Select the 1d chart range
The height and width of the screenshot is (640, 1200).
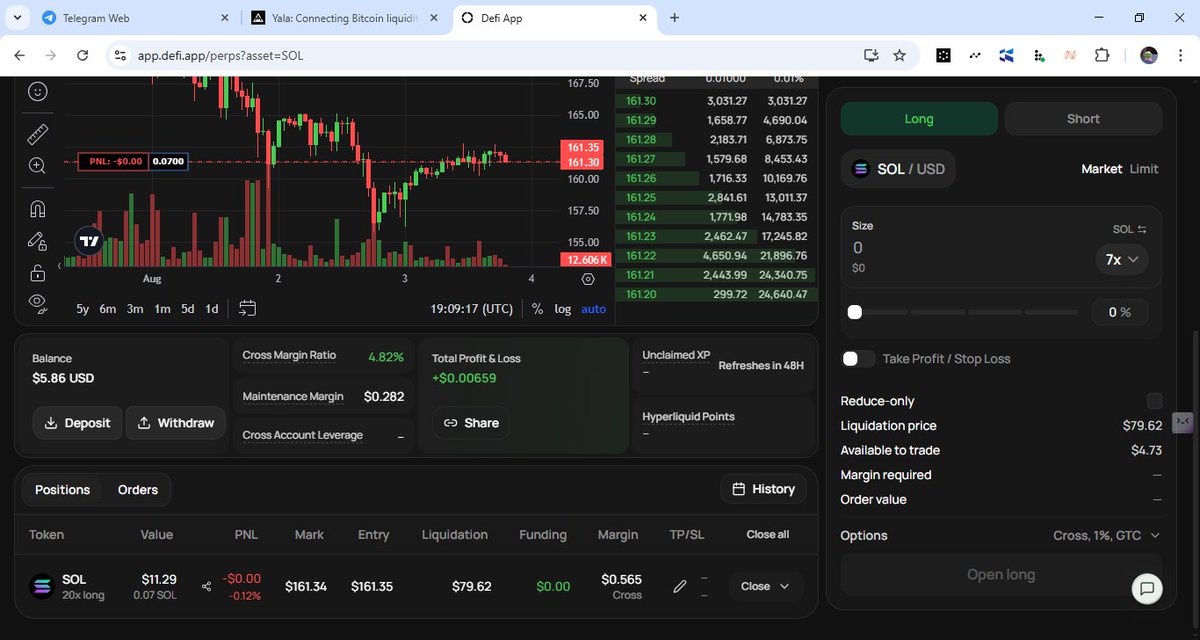point(212,309)
